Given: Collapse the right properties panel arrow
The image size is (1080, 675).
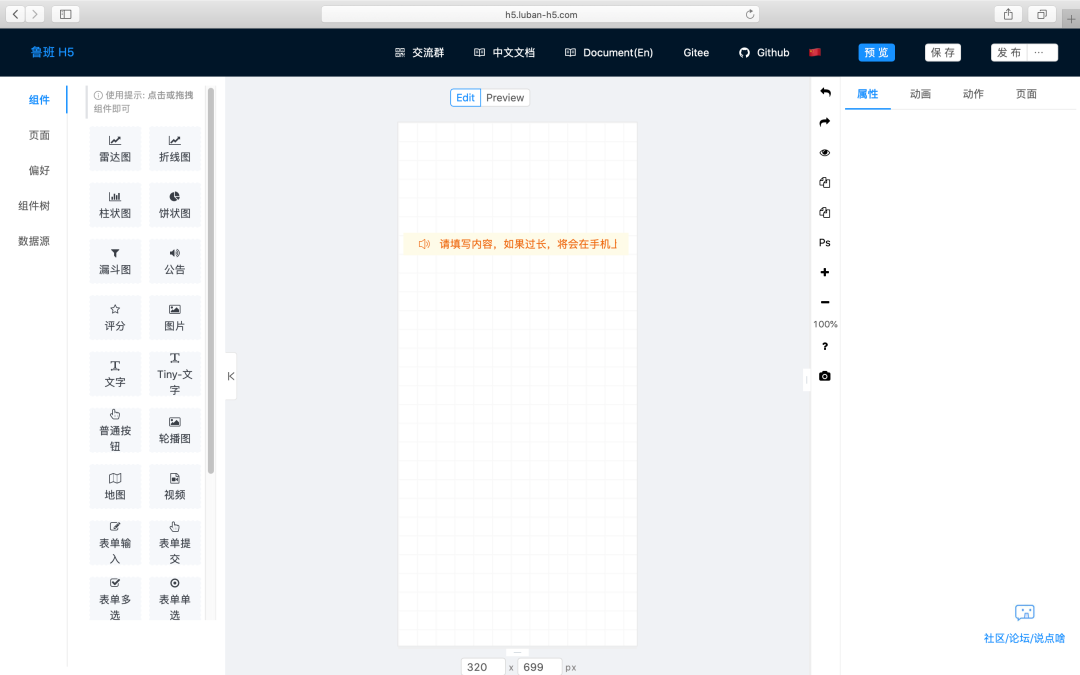Looking at the screenshot, I should coord(807,380).
